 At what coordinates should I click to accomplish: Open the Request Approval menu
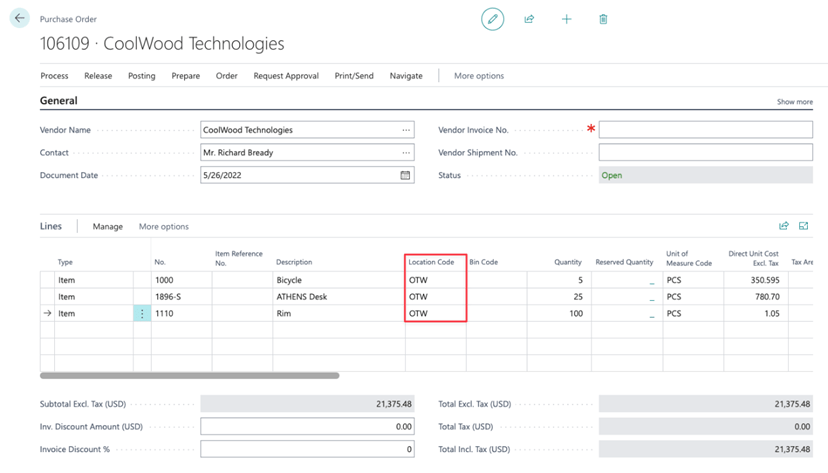coord(286,76)
